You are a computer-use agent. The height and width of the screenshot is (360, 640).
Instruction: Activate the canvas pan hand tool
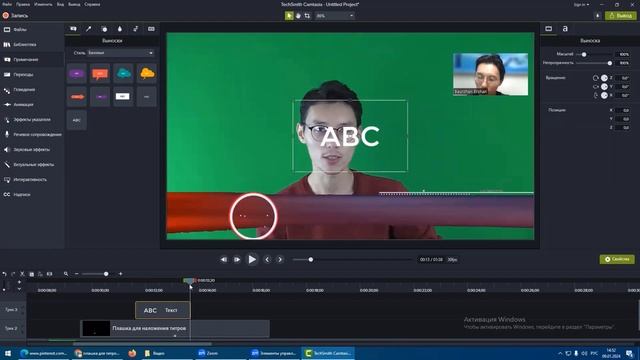(298, 16)
